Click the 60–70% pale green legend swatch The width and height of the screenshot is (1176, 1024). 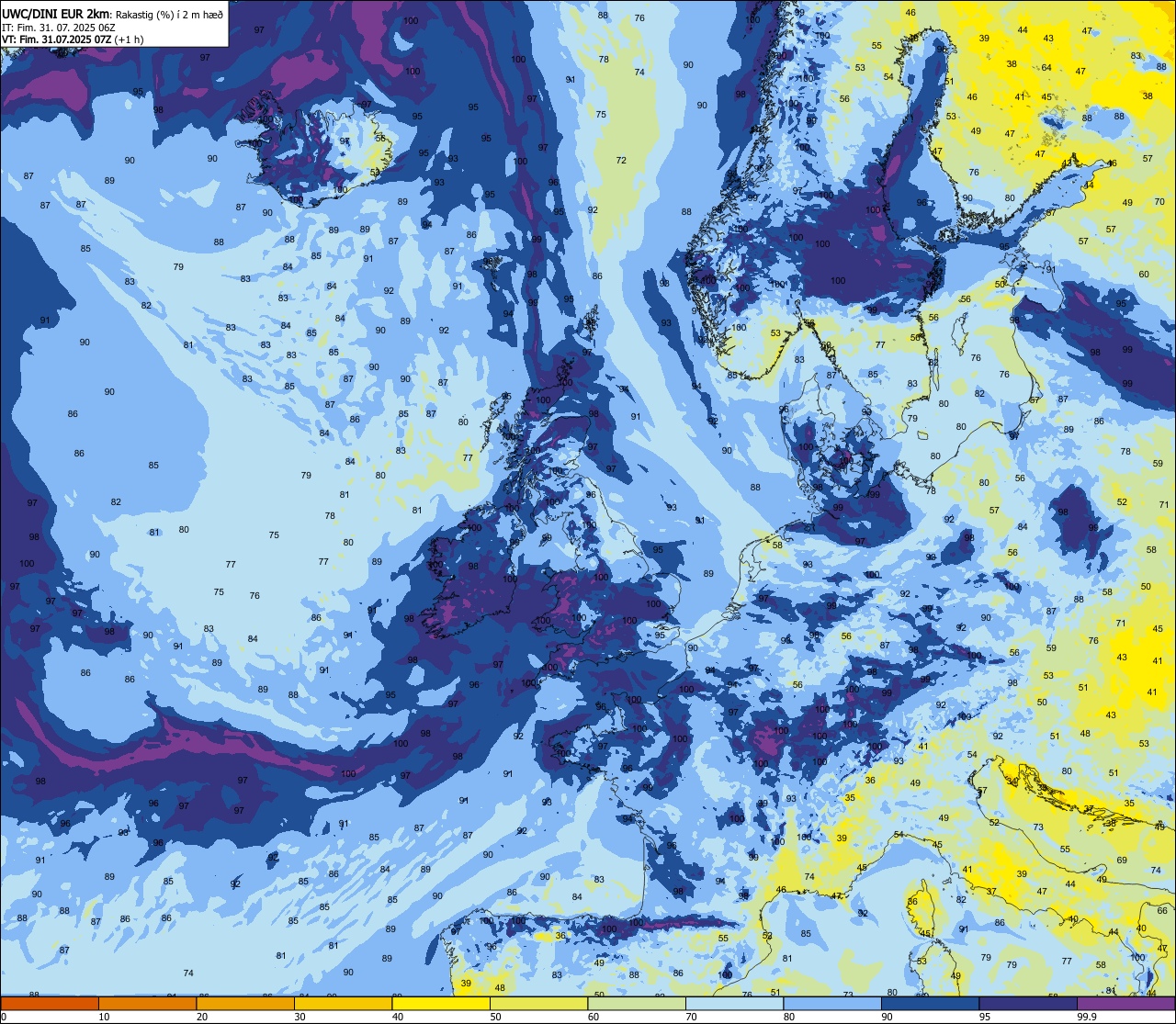637,1003
